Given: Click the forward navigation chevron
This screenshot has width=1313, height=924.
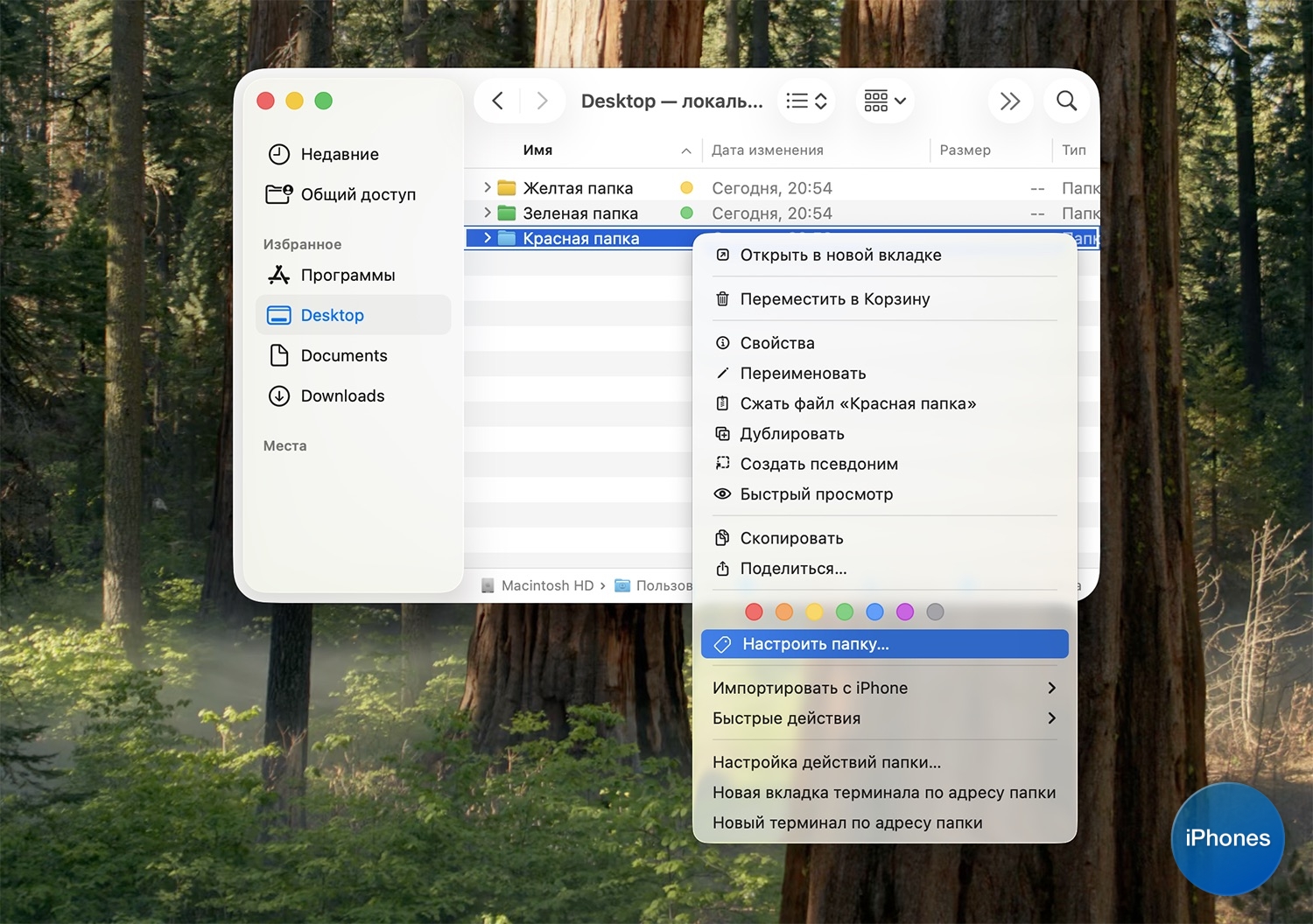Looking at the screenshot, I should [542, 101].
